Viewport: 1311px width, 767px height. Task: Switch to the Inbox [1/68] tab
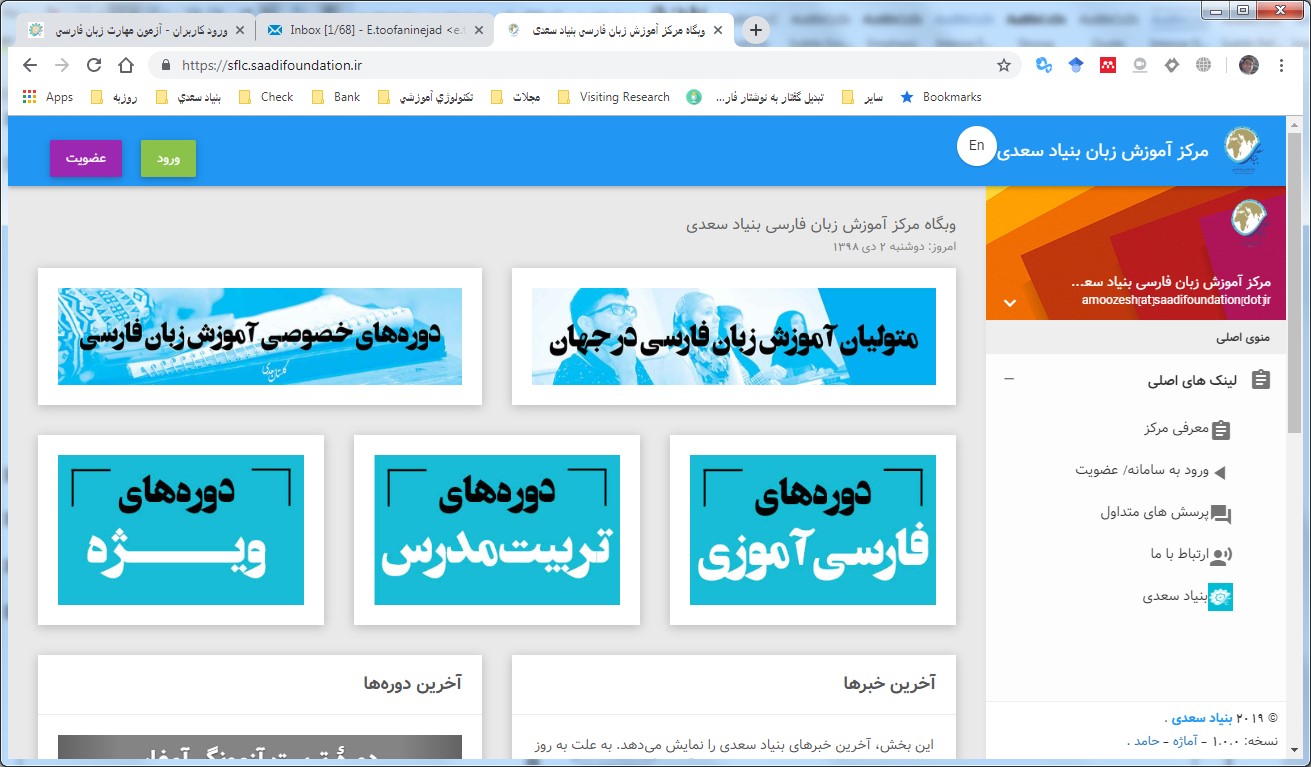(x=375, y=30)
